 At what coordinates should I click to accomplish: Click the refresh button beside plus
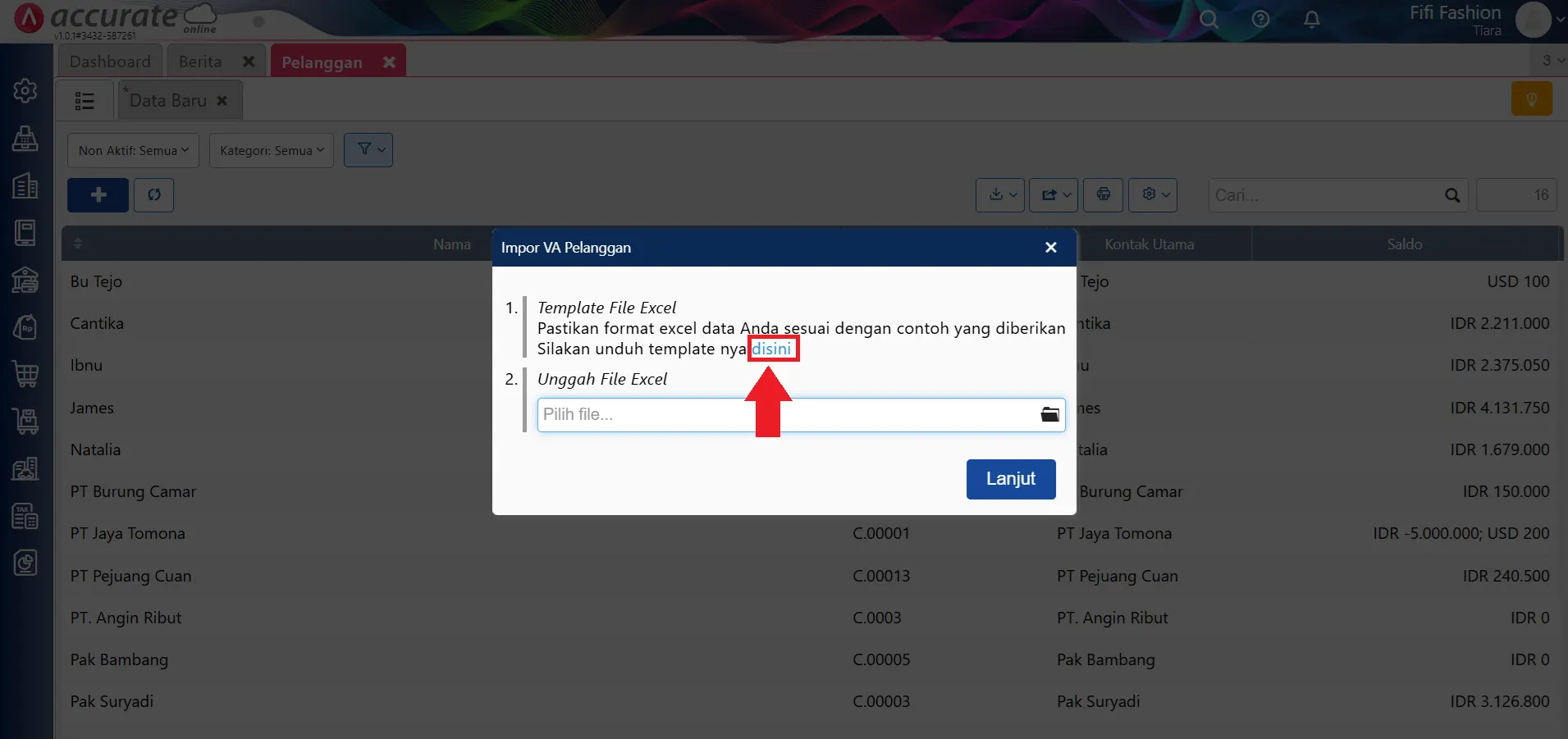click(154, 195)
